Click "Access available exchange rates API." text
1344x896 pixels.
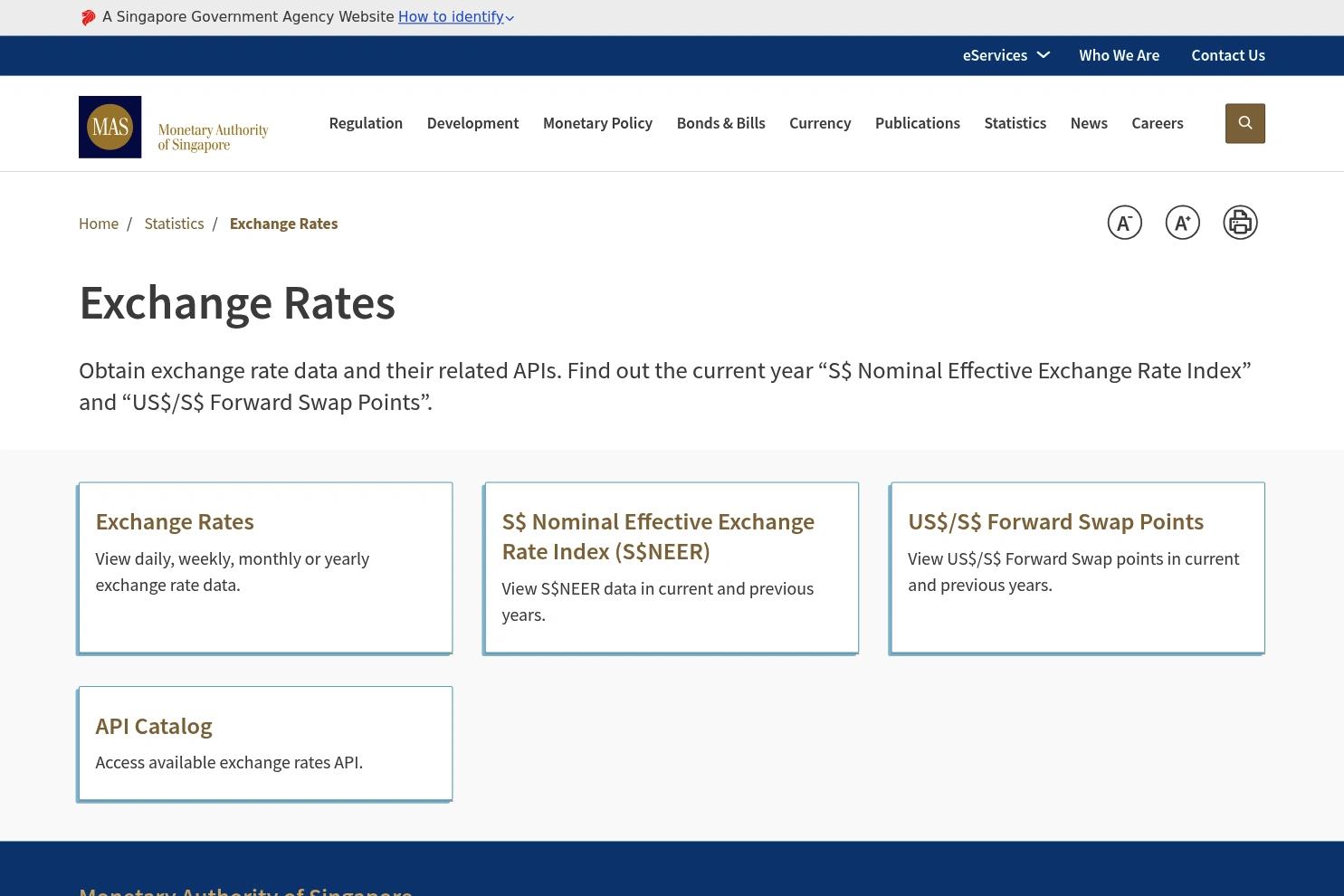tap(229, 763)
